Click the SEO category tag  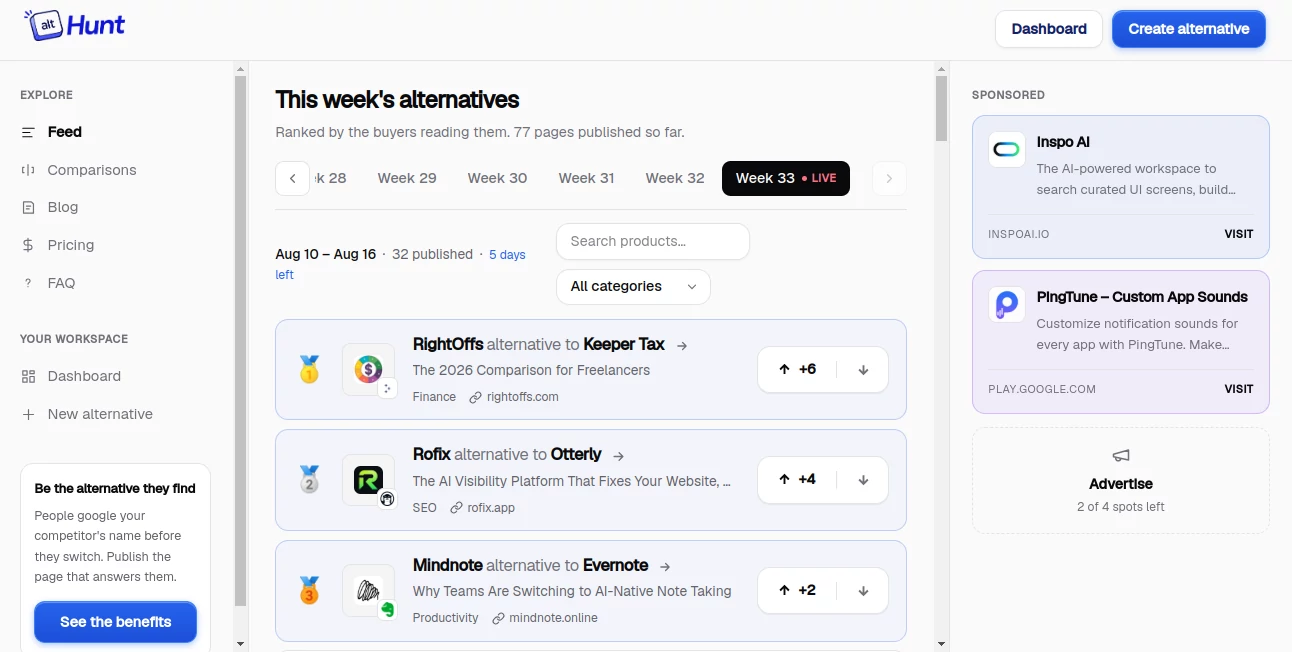425,508
